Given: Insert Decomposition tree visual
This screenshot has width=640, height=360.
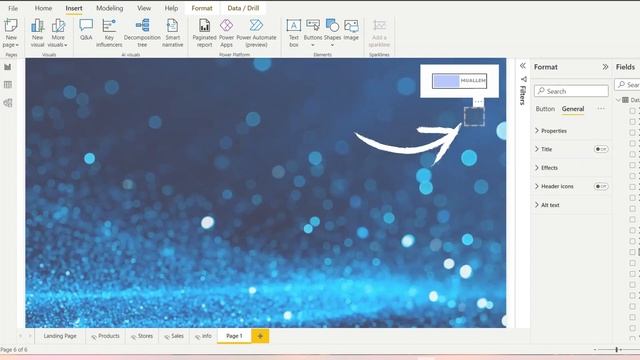Looking at the screenshot, I should pyautogui.click(x=142, y=33).
